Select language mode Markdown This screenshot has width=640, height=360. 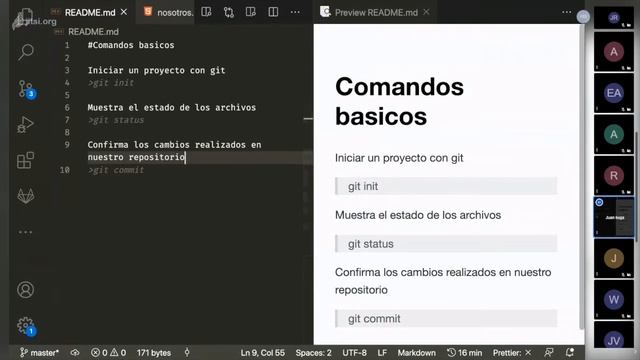coord(416,353)
